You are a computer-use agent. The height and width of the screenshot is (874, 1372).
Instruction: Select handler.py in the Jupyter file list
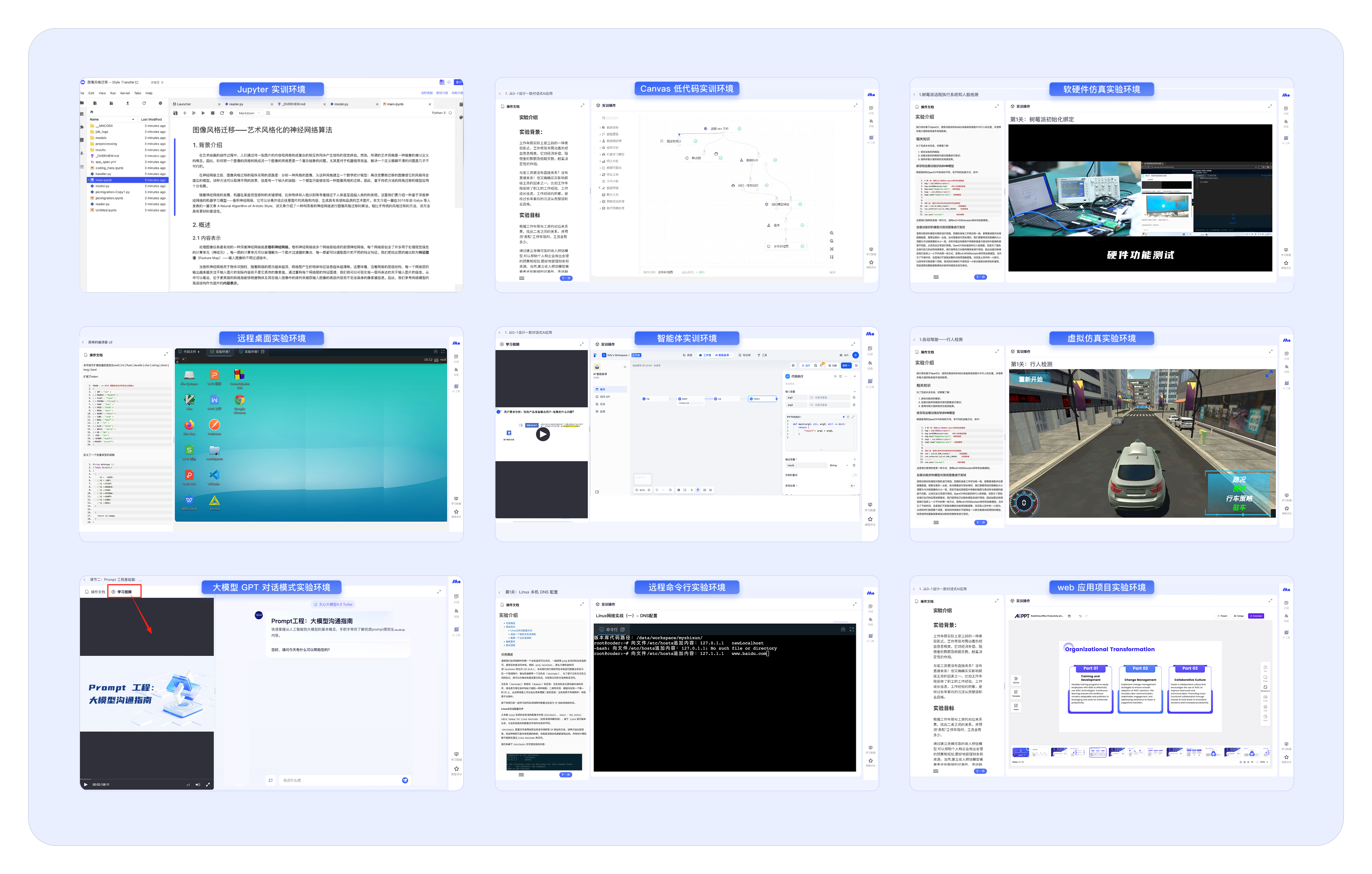(103, 174)
